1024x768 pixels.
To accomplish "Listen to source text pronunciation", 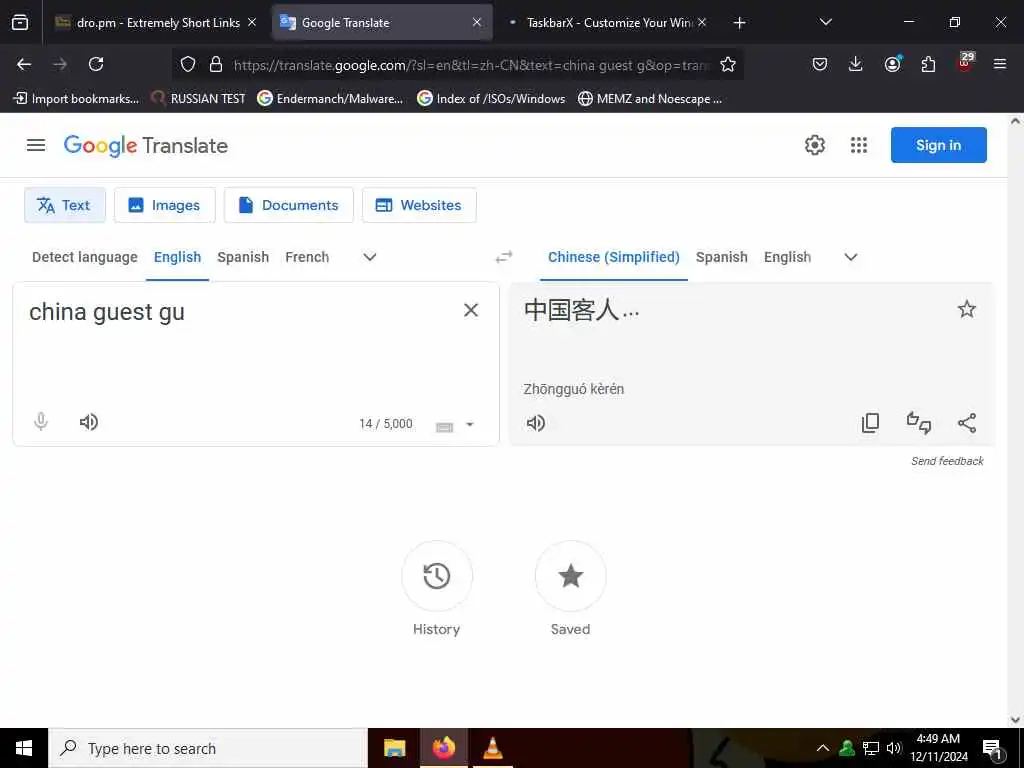I will pos(89,422).
